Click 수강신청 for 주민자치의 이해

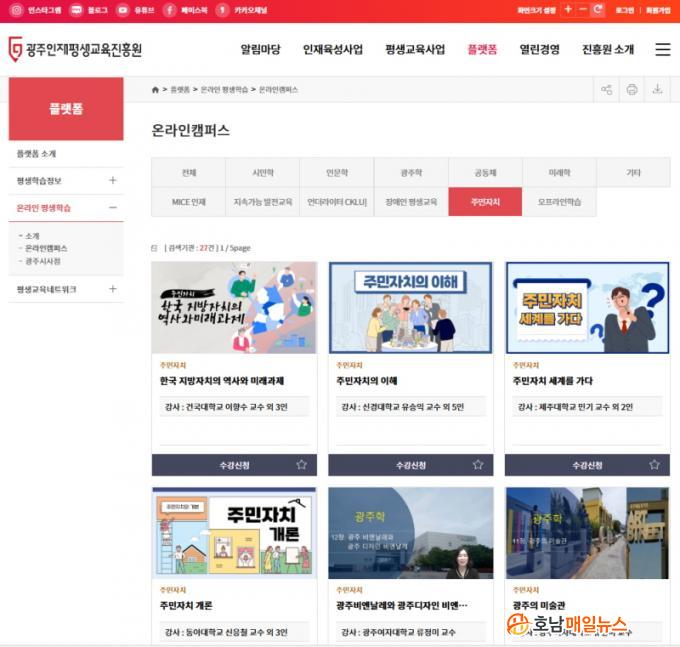(411, 465)
